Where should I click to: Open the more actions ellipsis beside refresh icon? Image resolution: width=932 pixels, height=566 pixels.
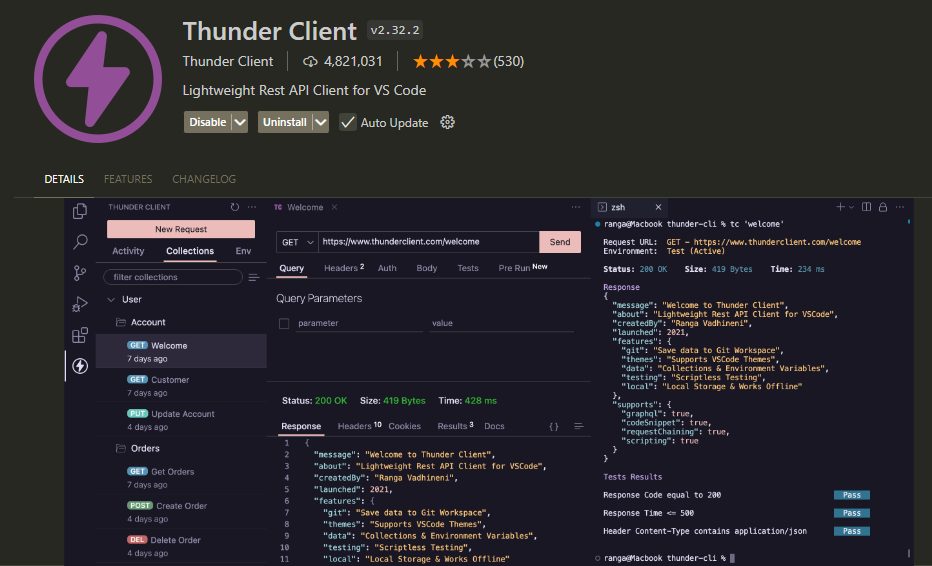pyautogui.click(x=252, y=207)
